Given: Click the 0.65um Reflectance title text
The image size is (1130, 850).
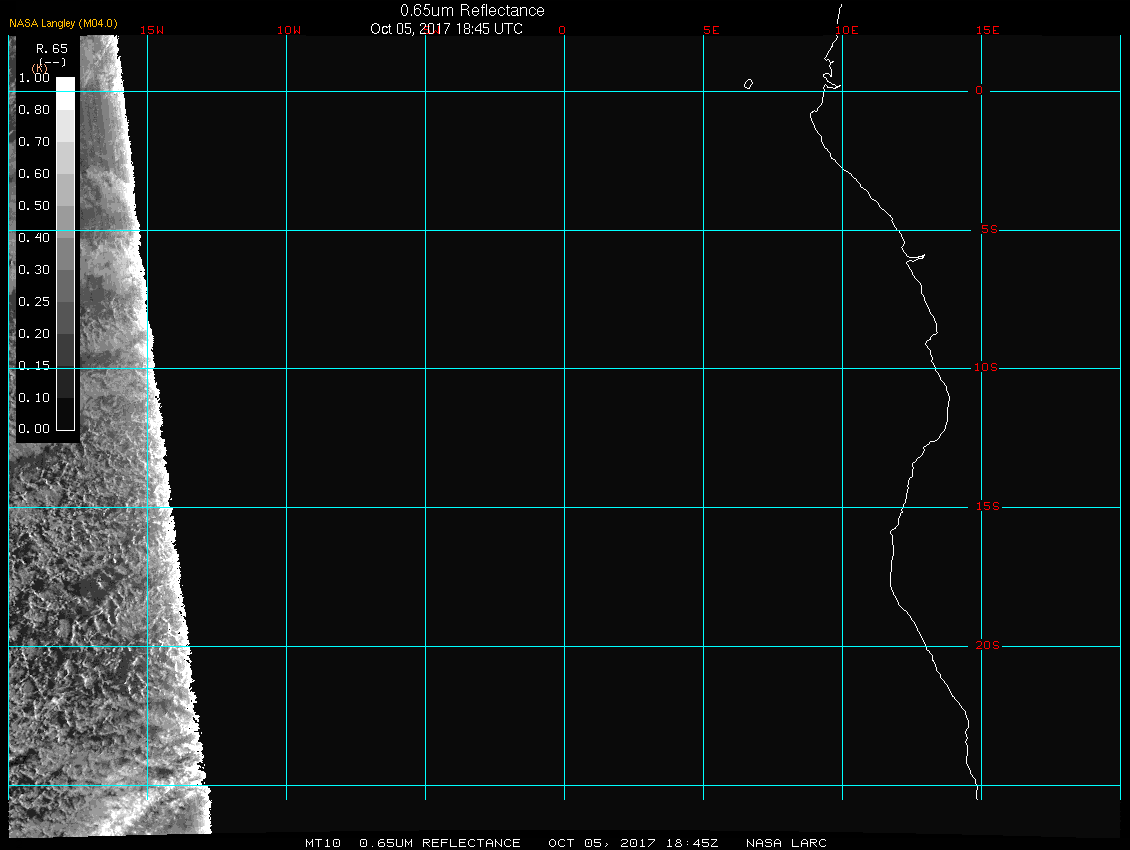Looking at the screenshot, I should [x=472, y=10].
